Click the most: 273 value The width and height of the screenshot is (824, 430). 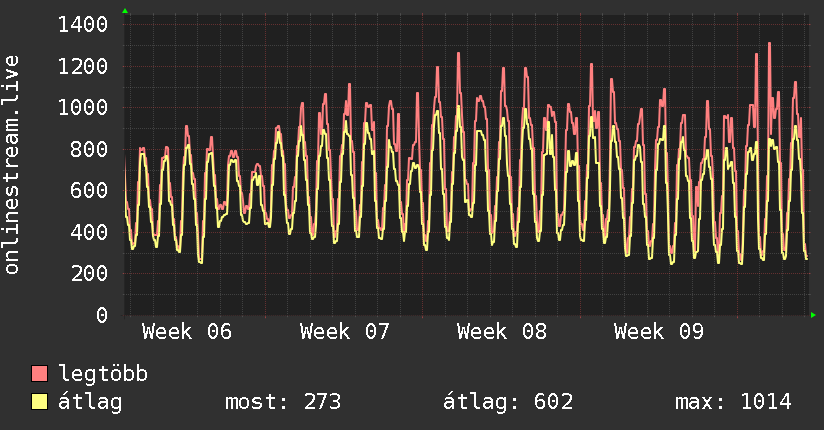pos(283,402)
